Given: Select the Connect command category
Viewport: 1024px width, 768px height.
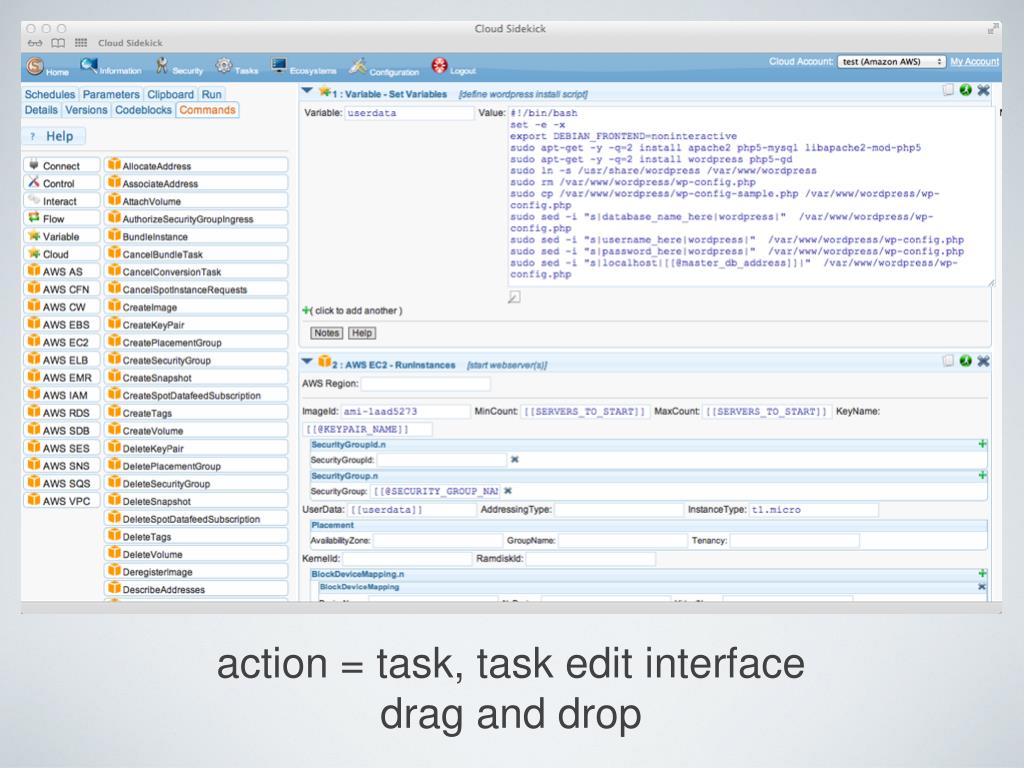Looking at the screenshot, I should [x=61, y=166].
